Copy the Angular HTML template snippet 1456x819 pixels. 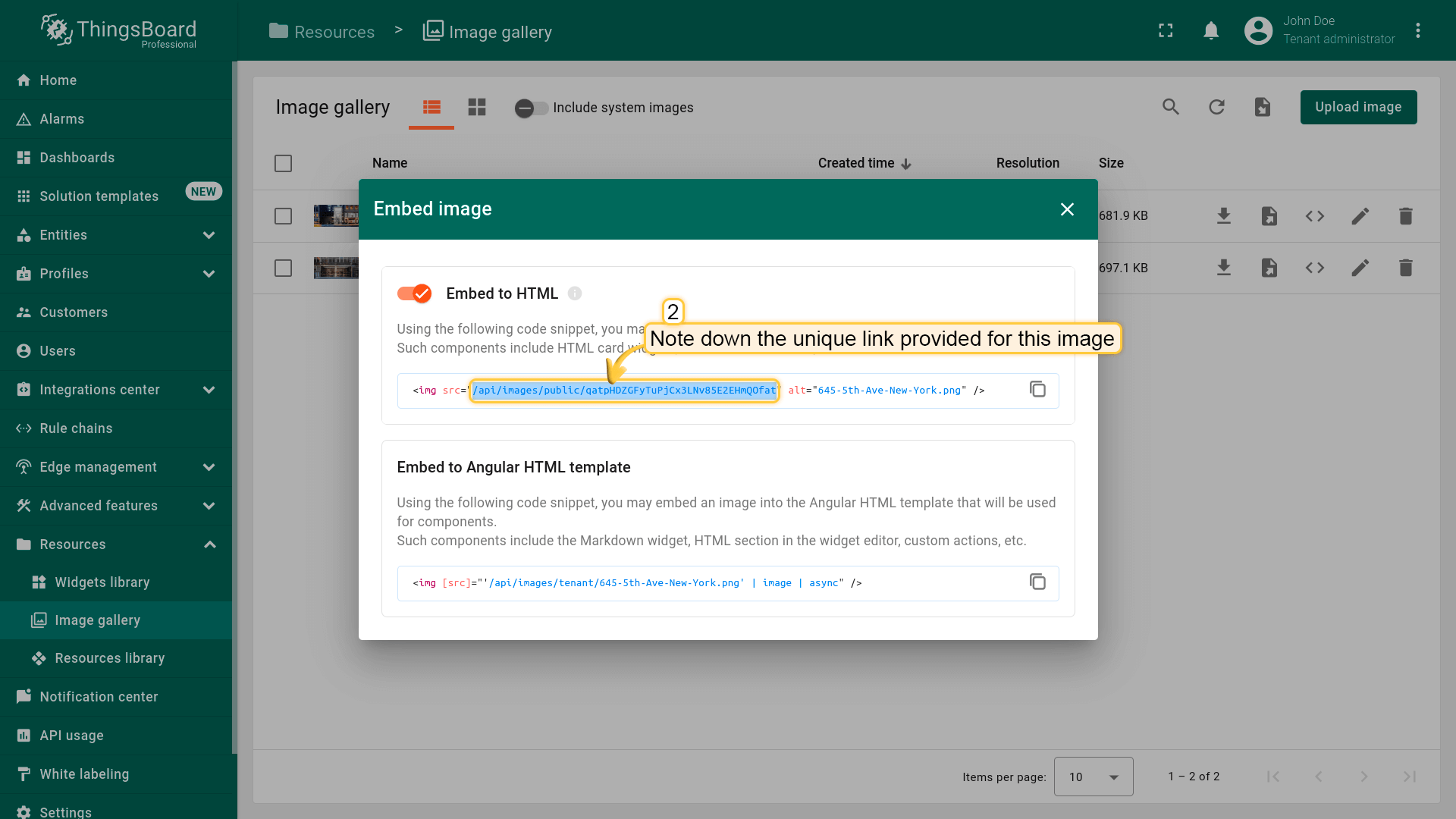(1037, 582)
